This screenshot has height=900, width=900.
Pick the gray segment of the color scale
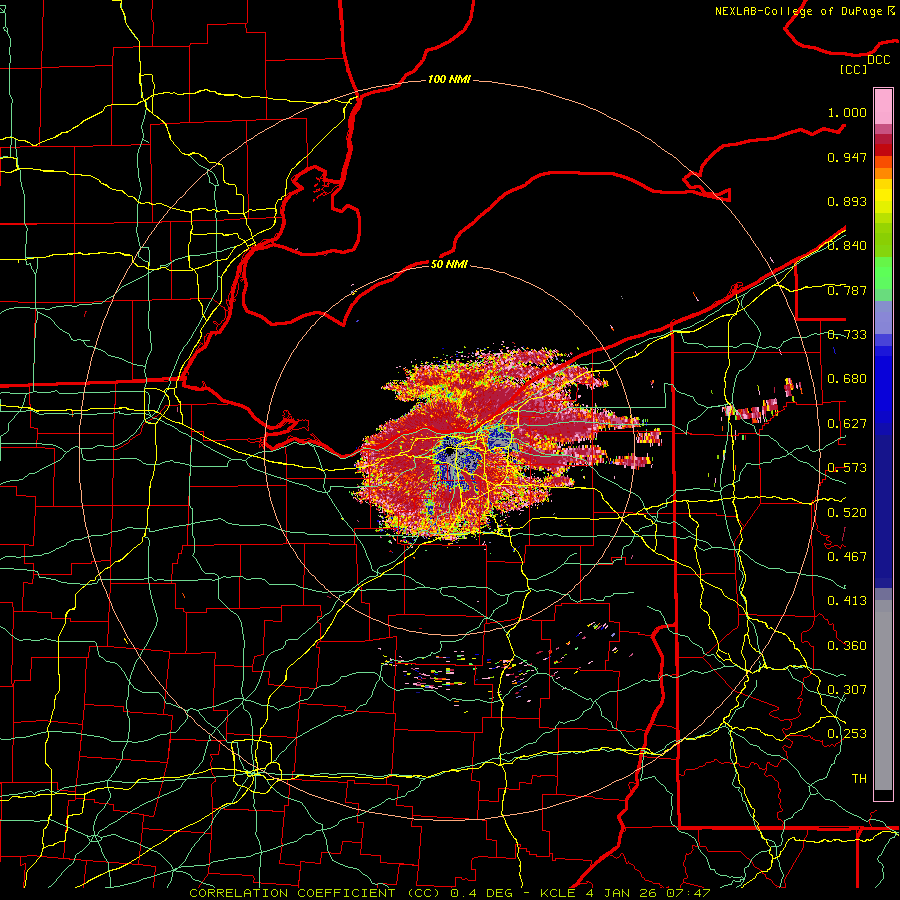point(883,695)
